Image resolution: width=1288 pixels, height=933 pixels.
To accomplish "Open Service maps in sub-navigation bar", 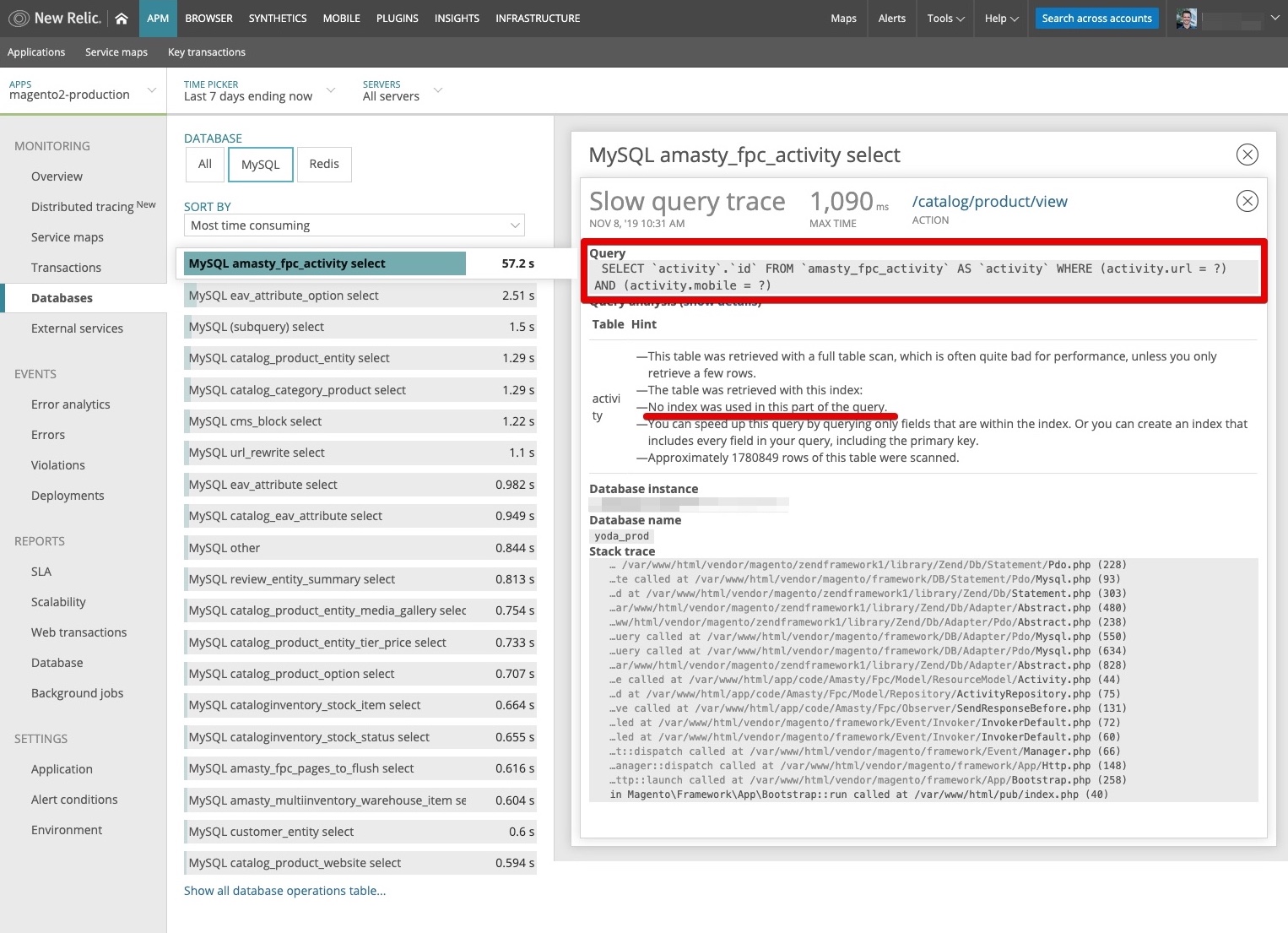I will point(116,52).
